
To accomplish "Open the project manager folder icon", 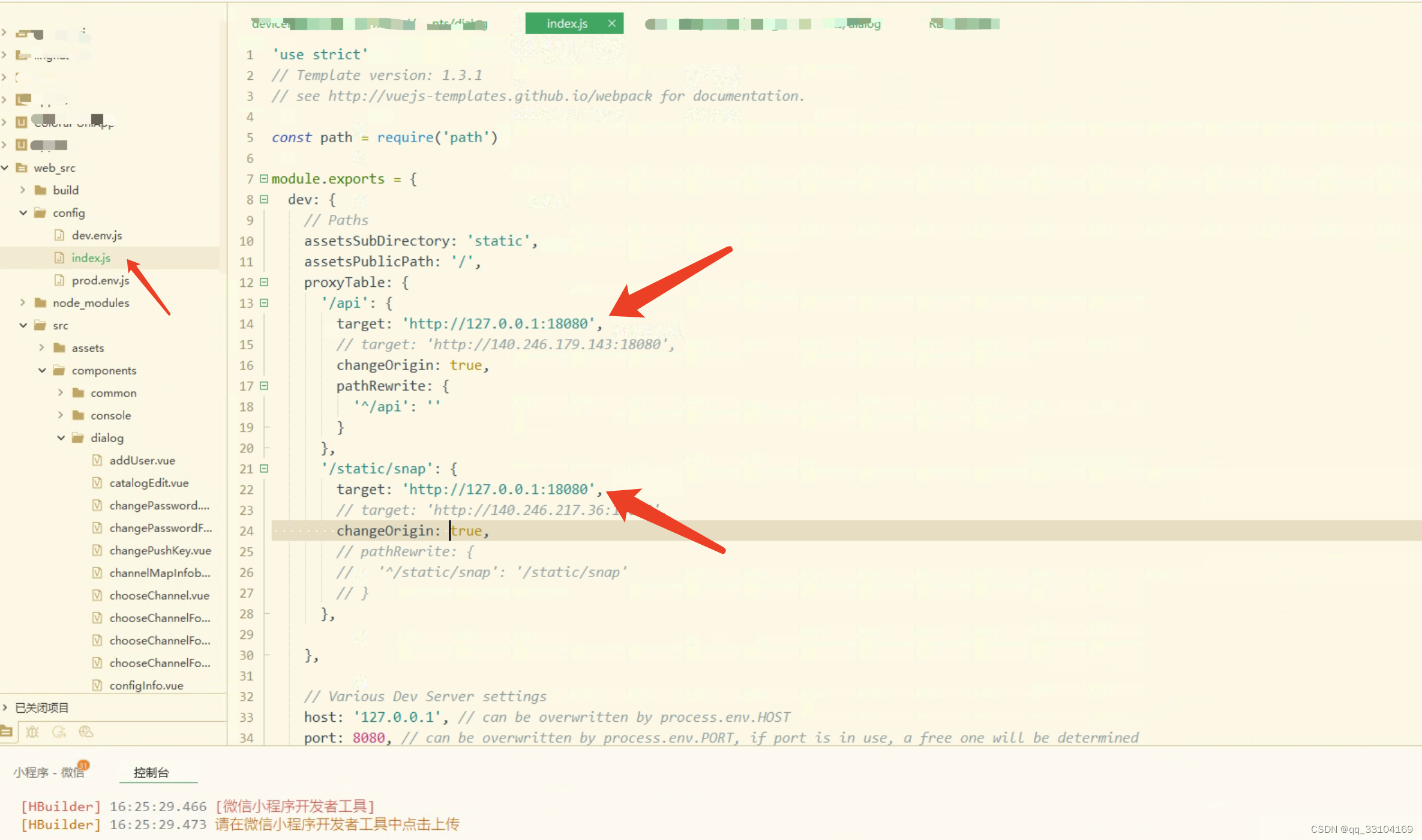I will [6, 731].
